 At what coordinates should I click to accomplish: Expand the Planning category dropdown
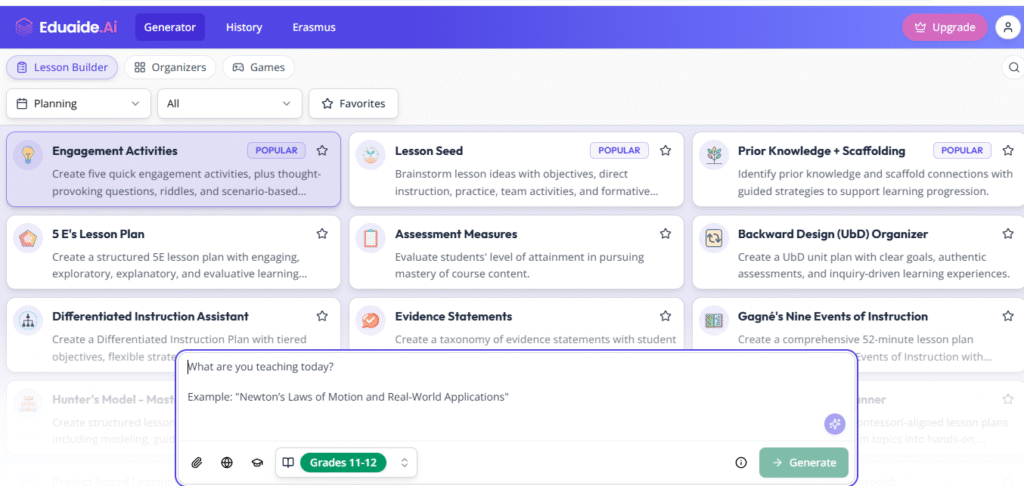[x=78, y=103]
